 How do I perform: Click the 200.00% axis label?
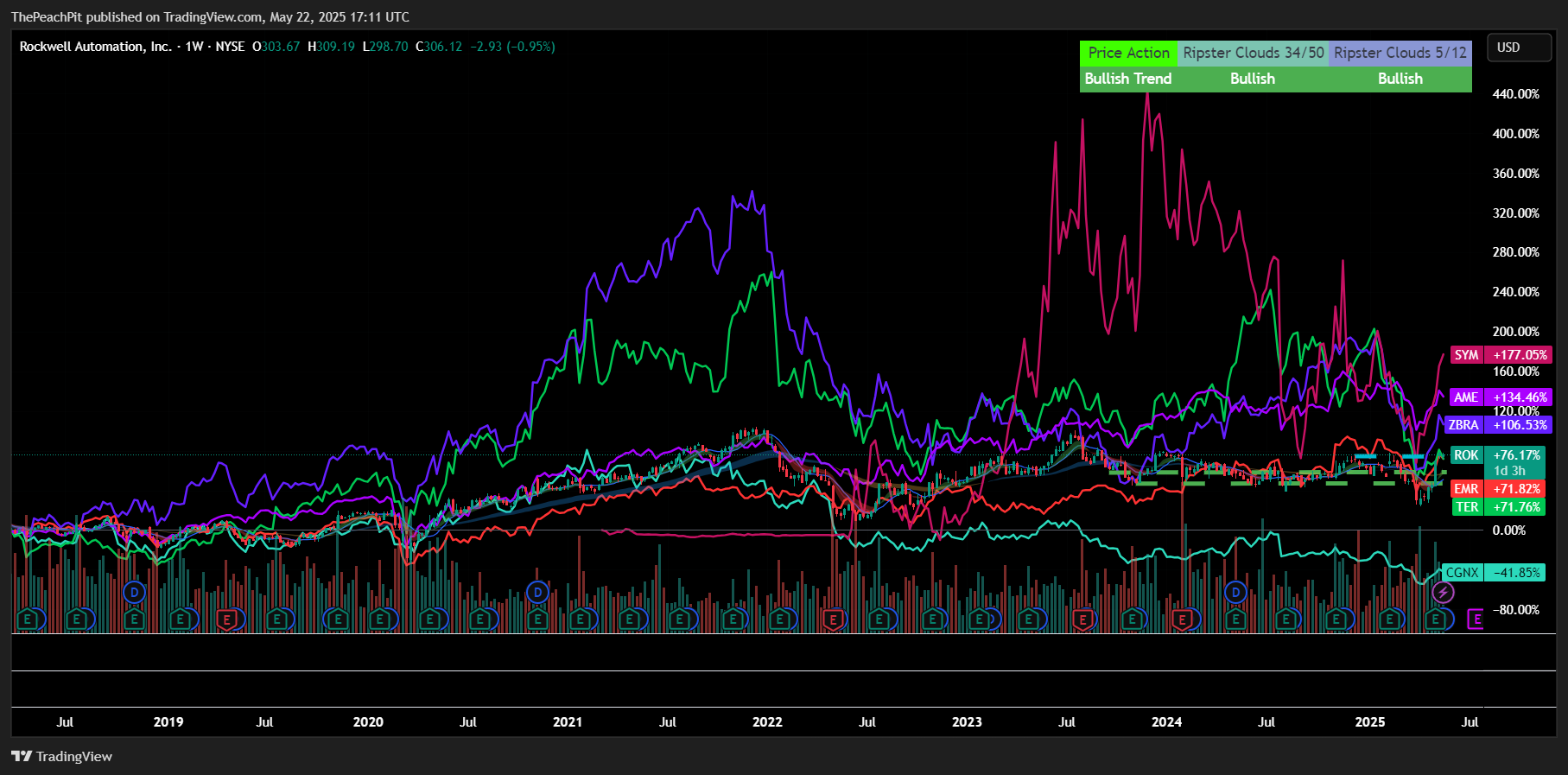(1516, 332)
